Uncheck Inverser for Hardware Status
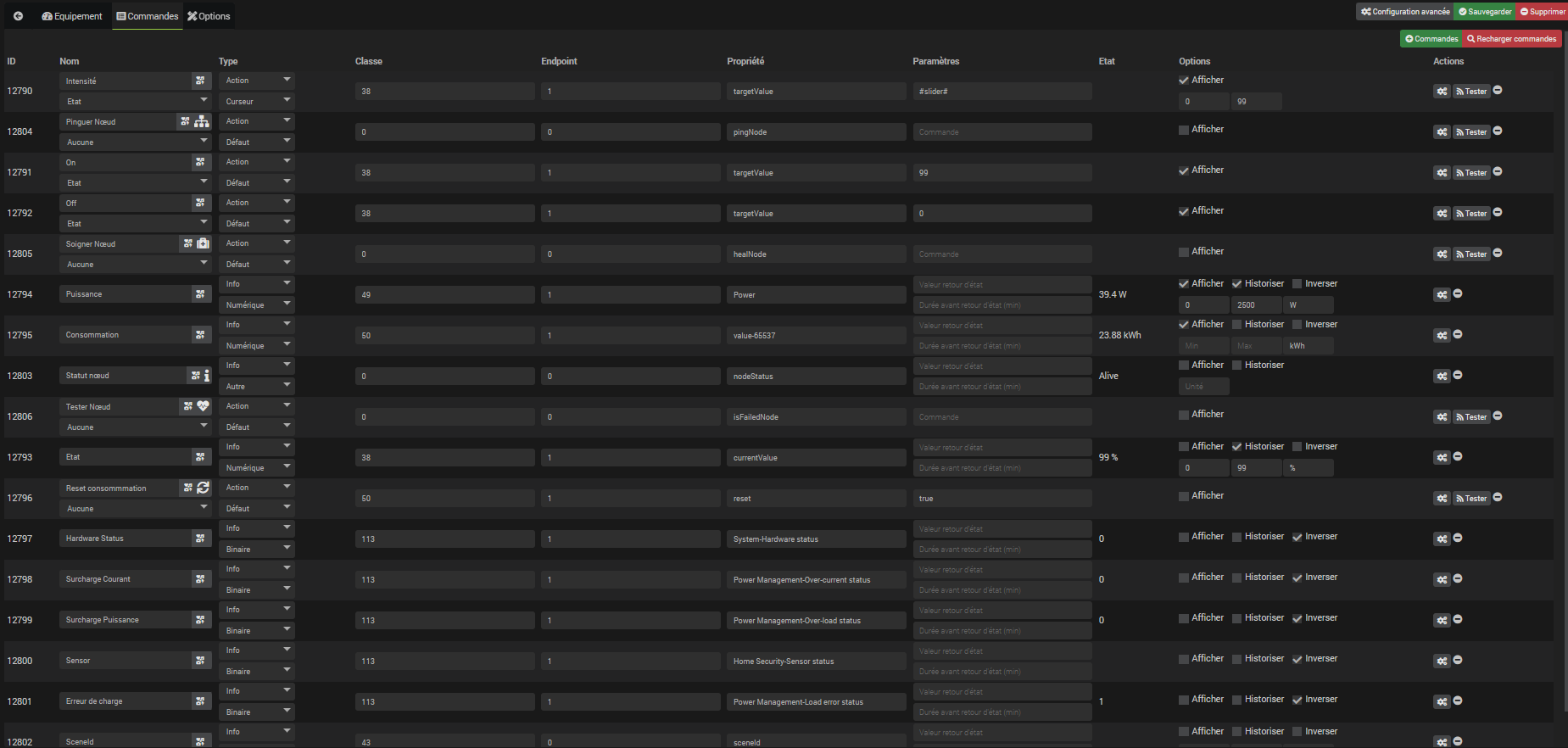The height and width of the screenshot is (748, 1568). (1297, 537)
